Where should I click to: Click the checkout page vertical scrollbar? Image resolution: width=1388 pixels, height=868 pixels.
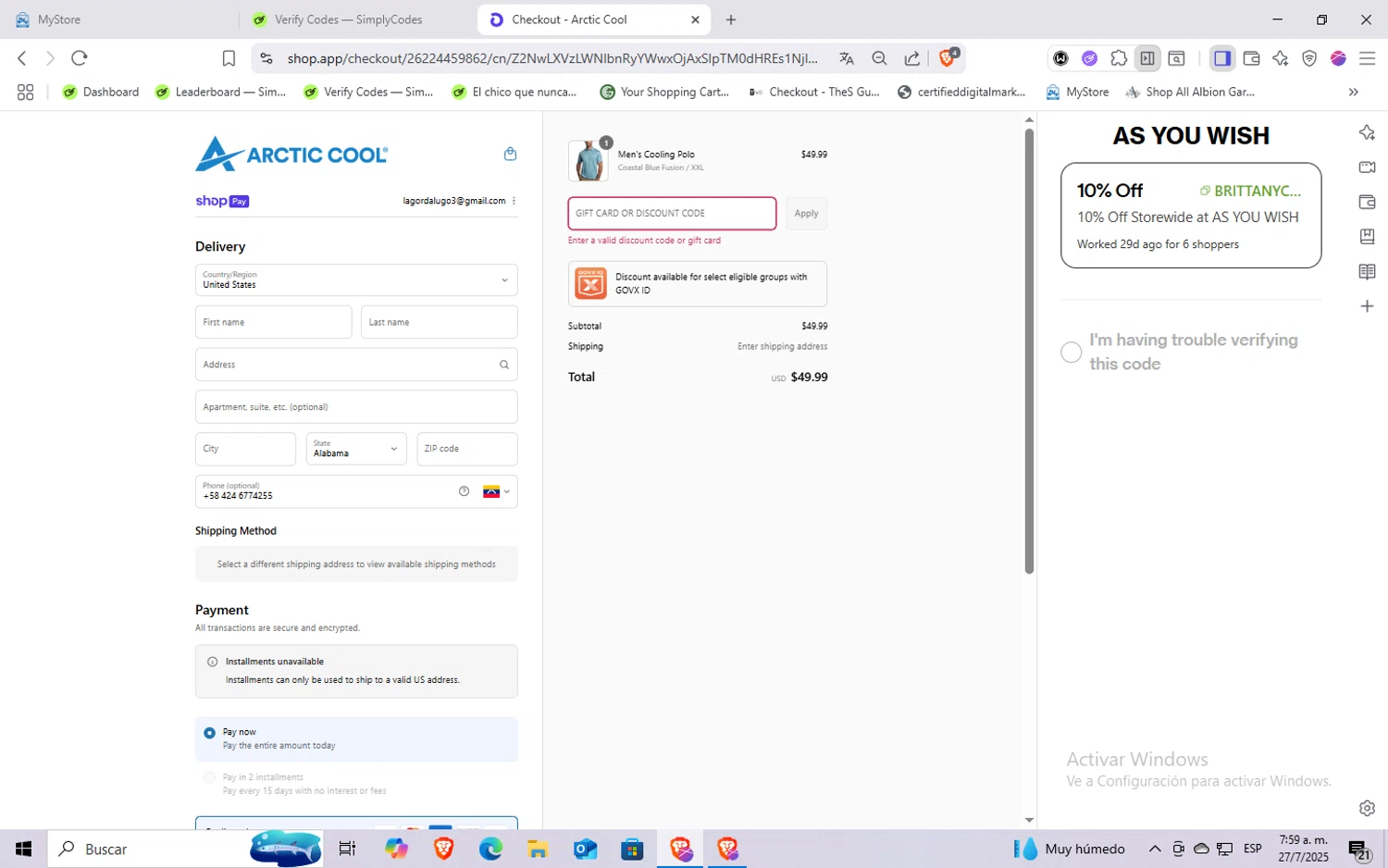(1029, 352)
